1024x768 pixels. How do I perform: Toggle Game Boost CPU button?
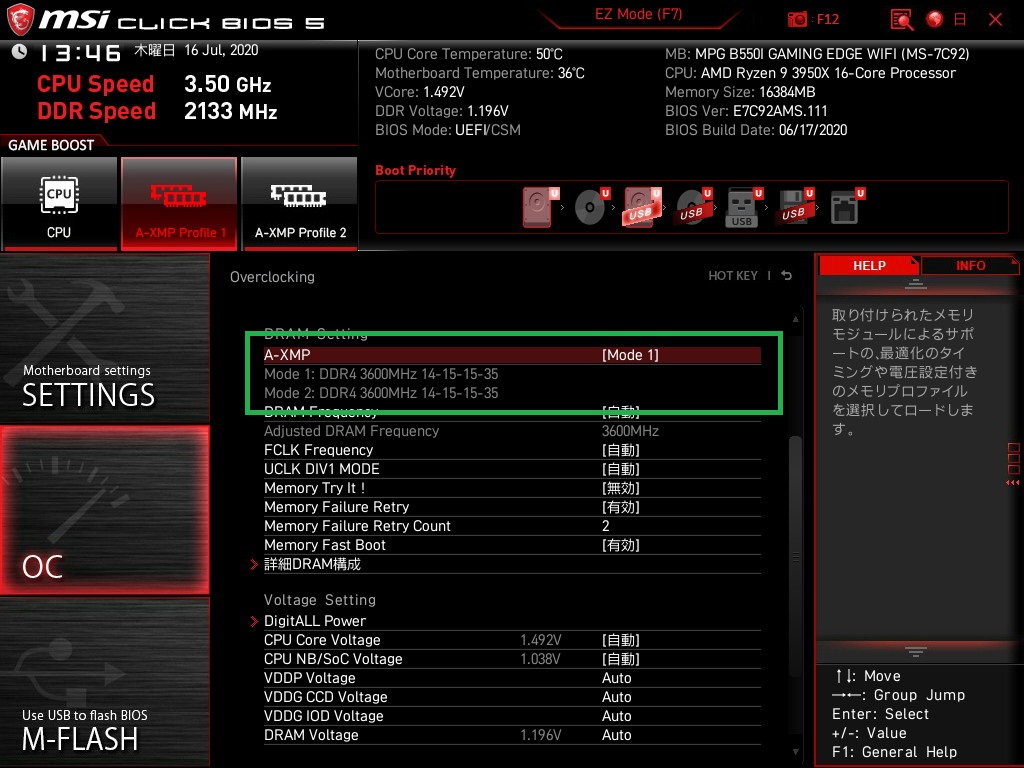[x=59, y=203]
